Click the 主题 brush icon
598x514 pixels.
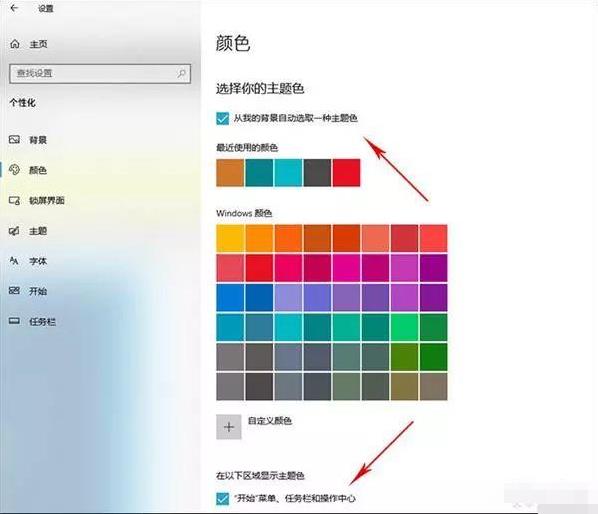click(x=14, y=231)
